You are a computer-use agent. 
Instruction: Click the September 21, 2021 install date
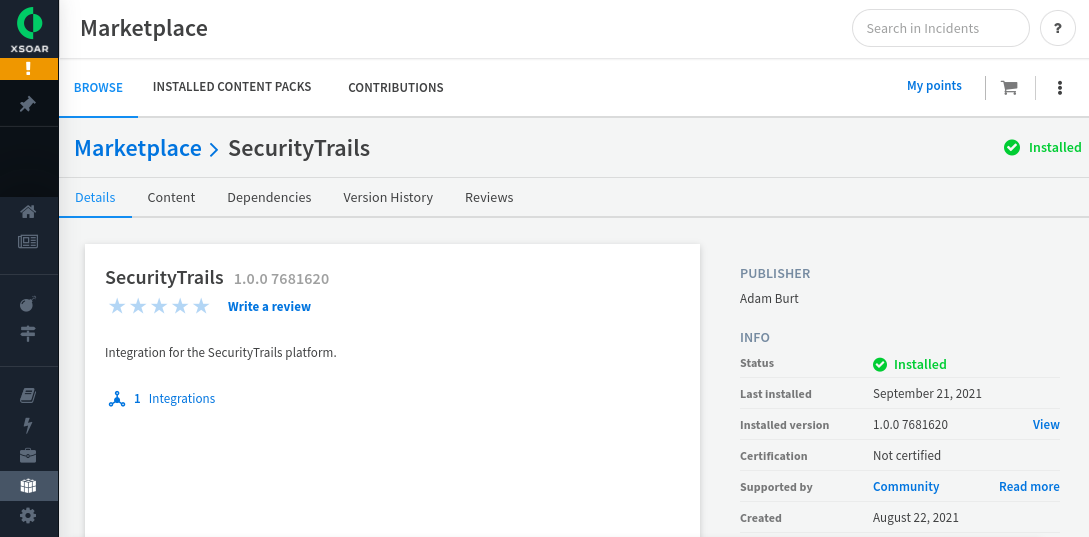tap(927, 393)
